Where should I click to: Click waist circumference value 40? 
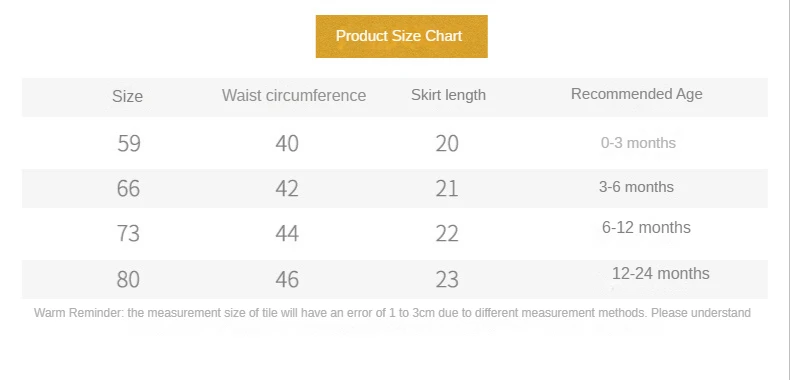point(287,144)
